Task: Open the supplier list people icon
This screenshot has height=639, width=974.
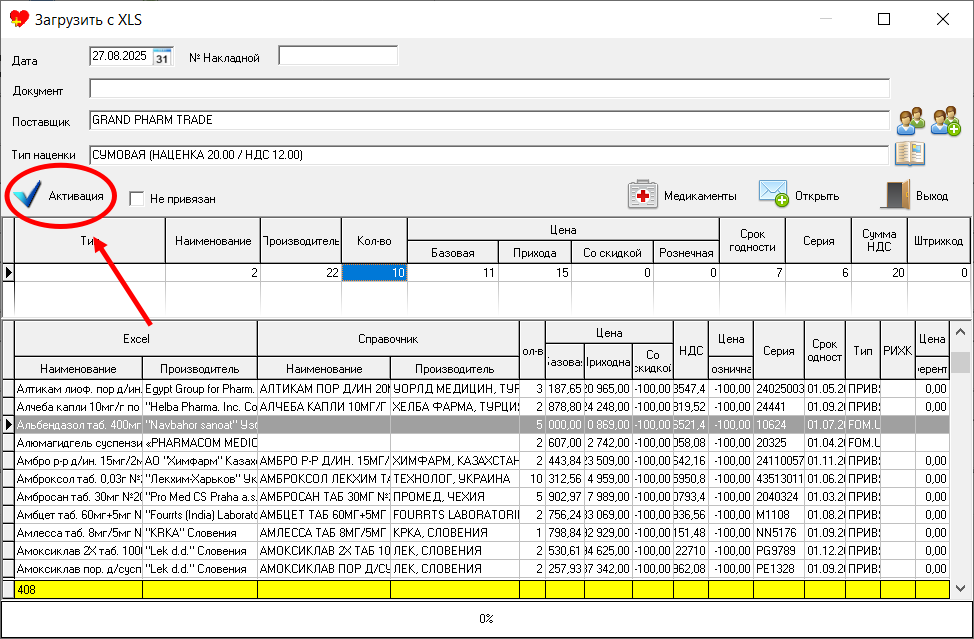Action: [910, 122]
